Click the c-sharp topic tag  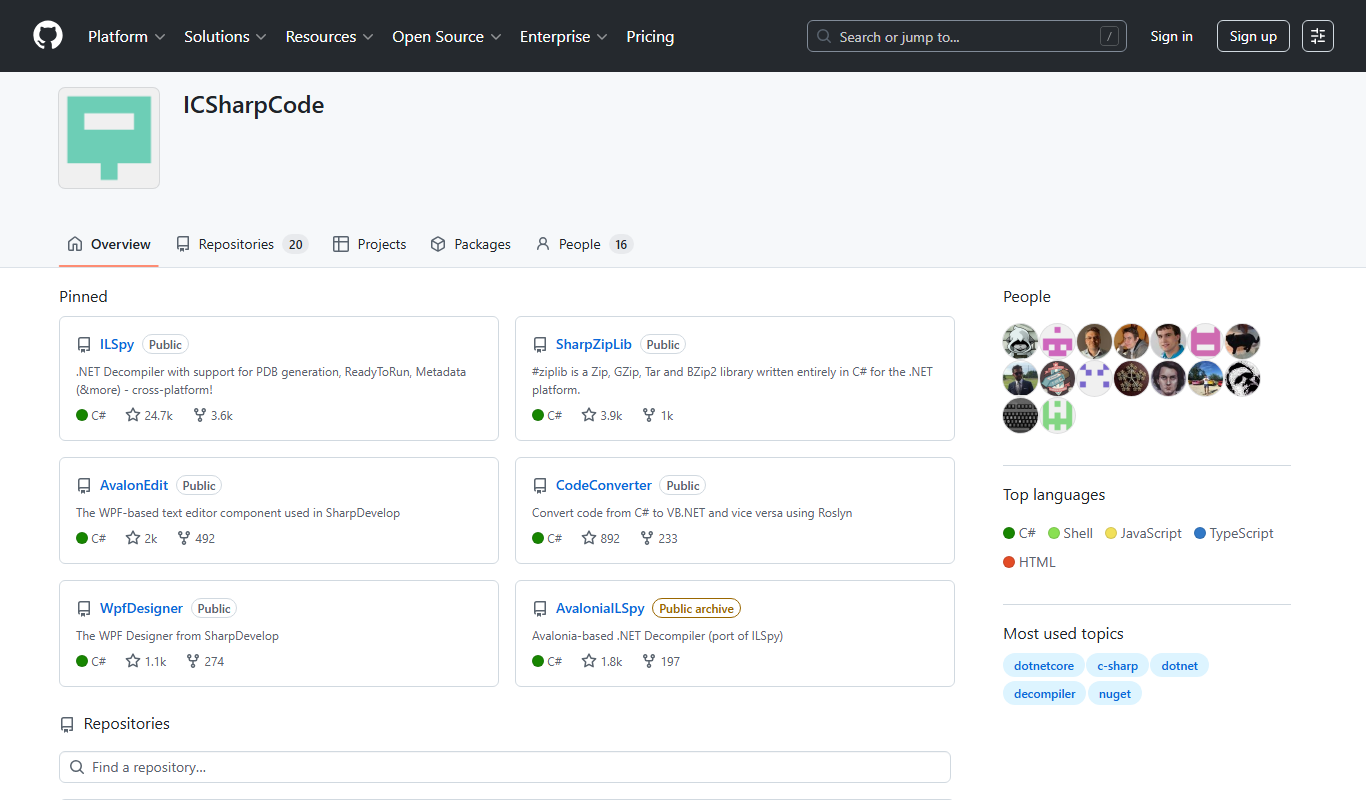(1118, 665)
